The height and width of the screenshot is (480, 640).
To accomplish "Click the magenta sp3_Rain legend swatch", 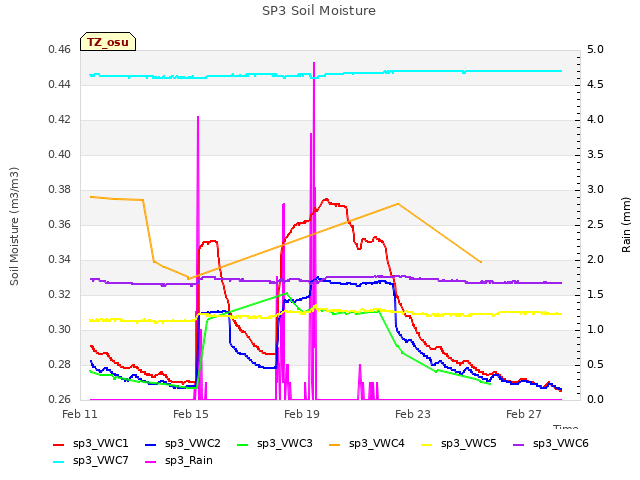I will click(x=151, y=462).
